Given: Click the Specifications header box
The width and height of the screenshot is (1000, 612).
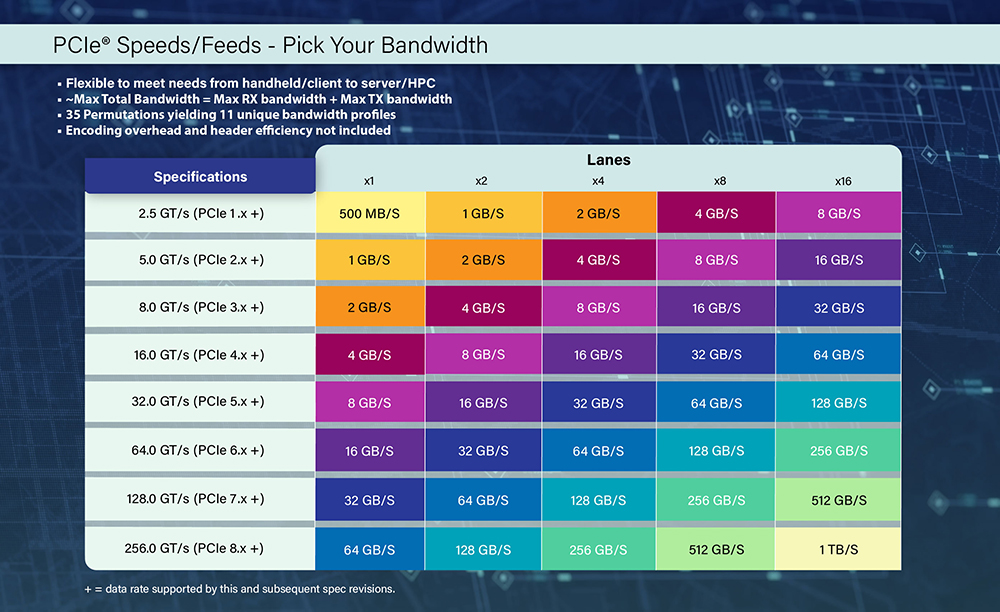Looking at the screenshot, I should pos(200,177).
